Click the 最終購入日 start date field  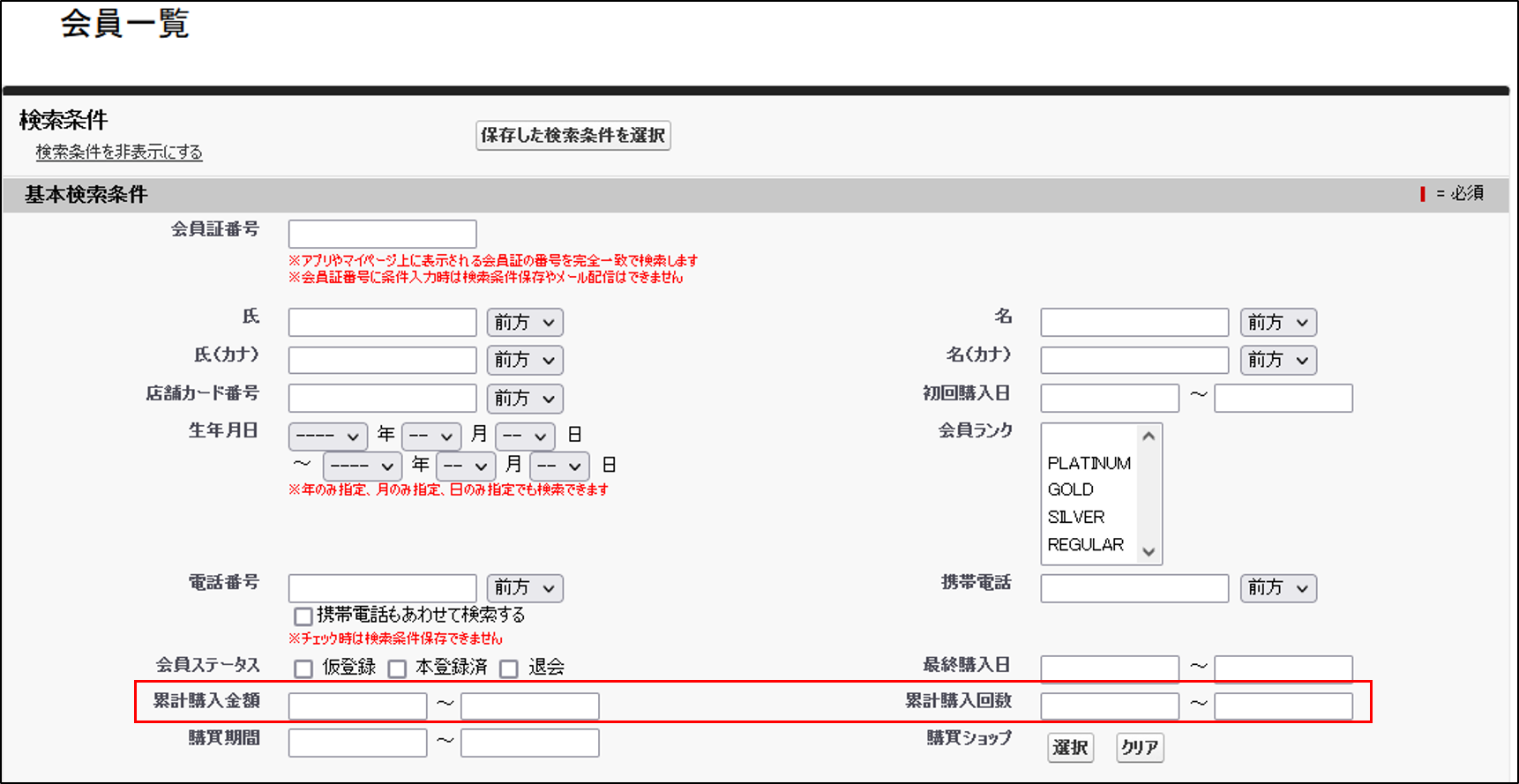(x=1110, y=668)
